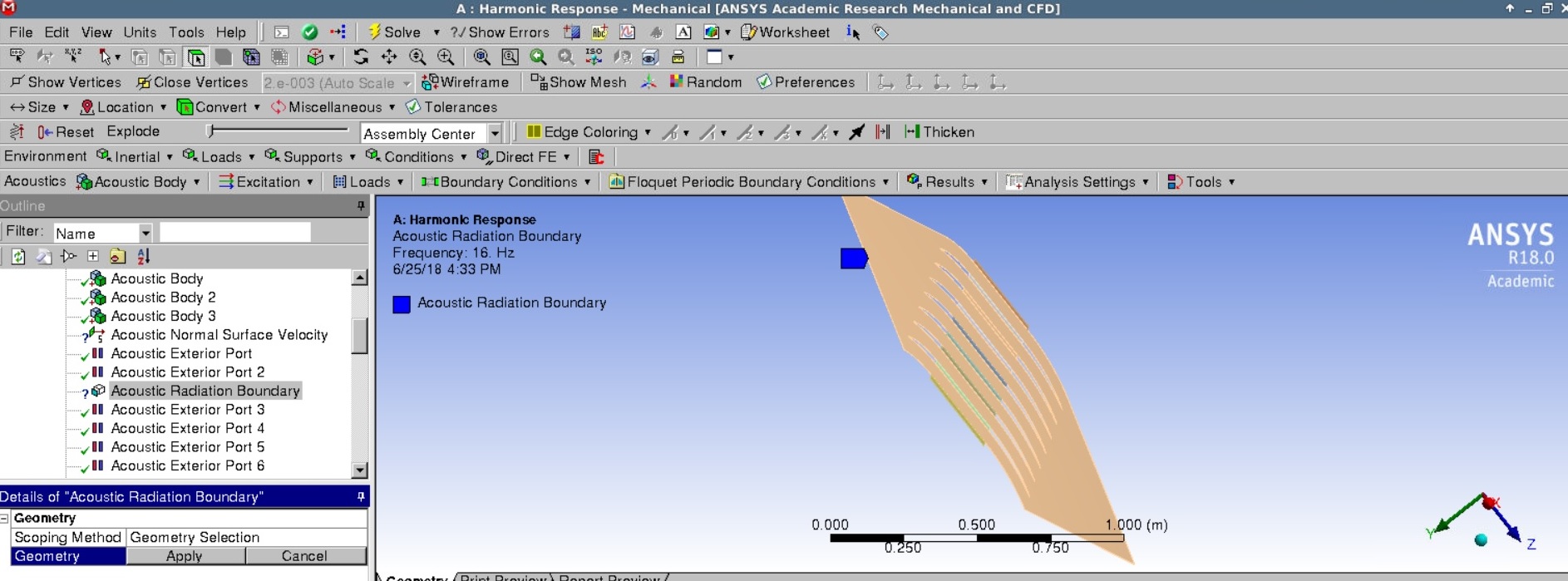Click the A-Z sort icon in outline
Screen dimensions: 1568x581
tap(143, 257)
